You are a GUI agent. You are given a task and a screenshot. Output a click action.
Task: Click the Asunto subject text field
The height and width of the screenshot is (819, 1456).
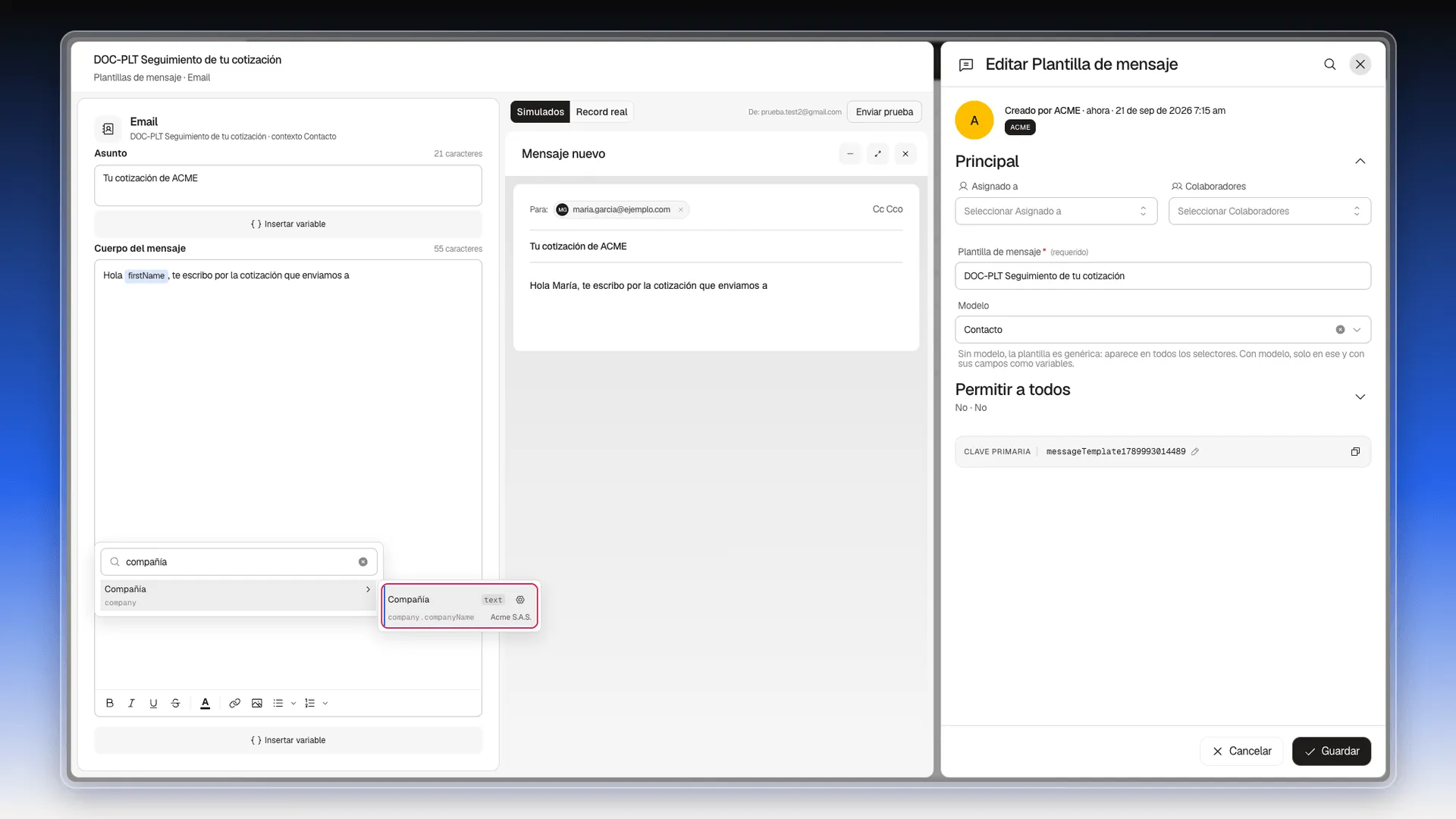coord(288,186)
